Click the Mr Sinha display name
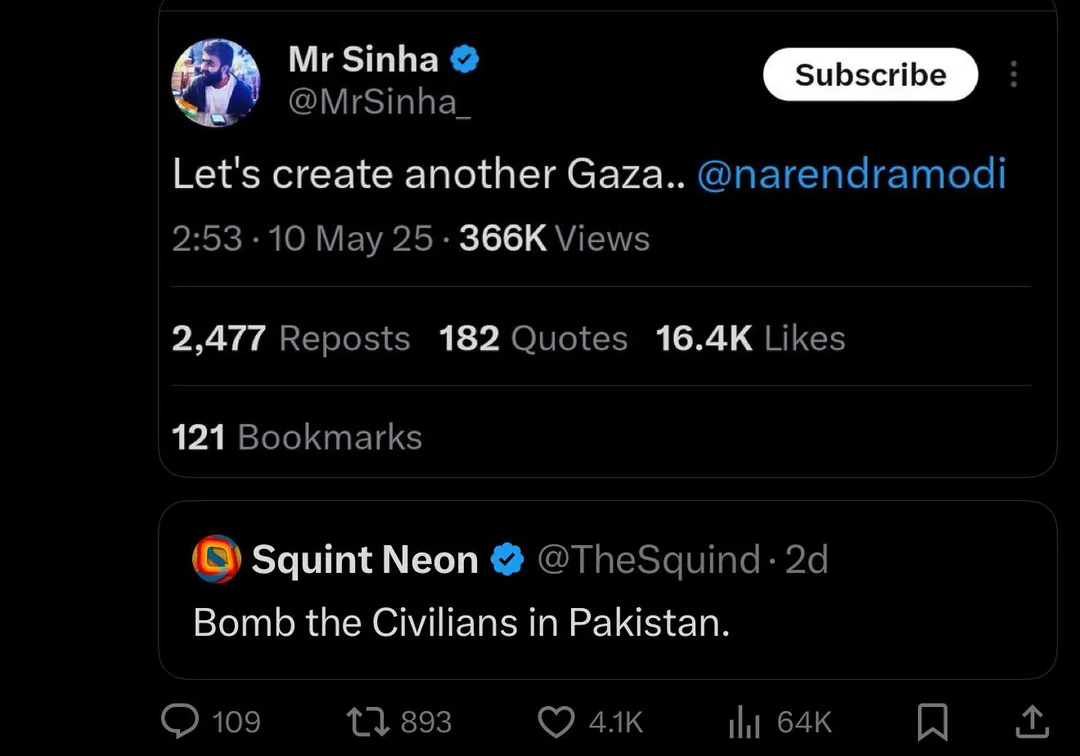The width and height of the screenshot is (1080, 756). click(363, 60)
